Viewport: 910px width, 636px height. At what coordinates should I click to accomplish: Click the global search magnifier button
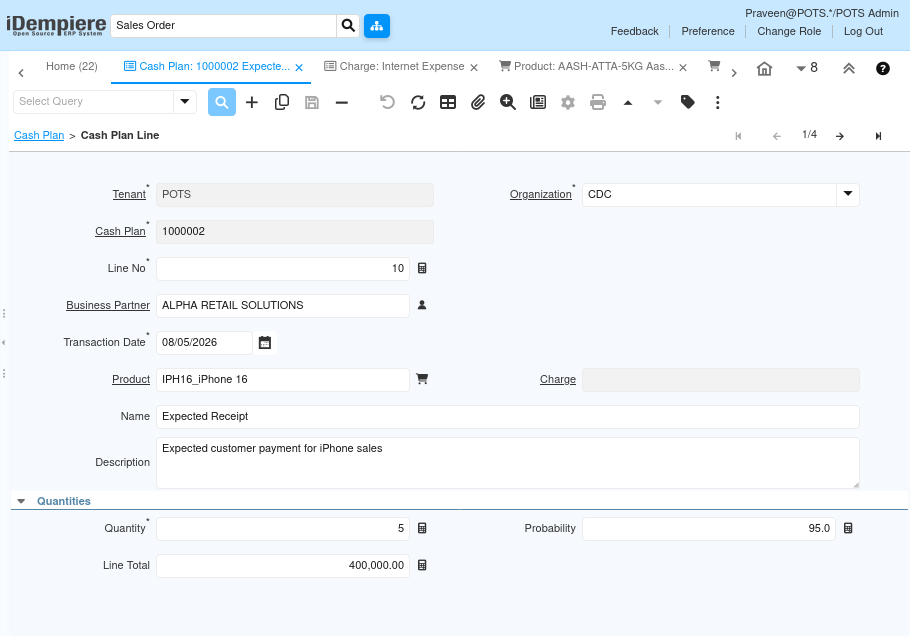point(348,26)
